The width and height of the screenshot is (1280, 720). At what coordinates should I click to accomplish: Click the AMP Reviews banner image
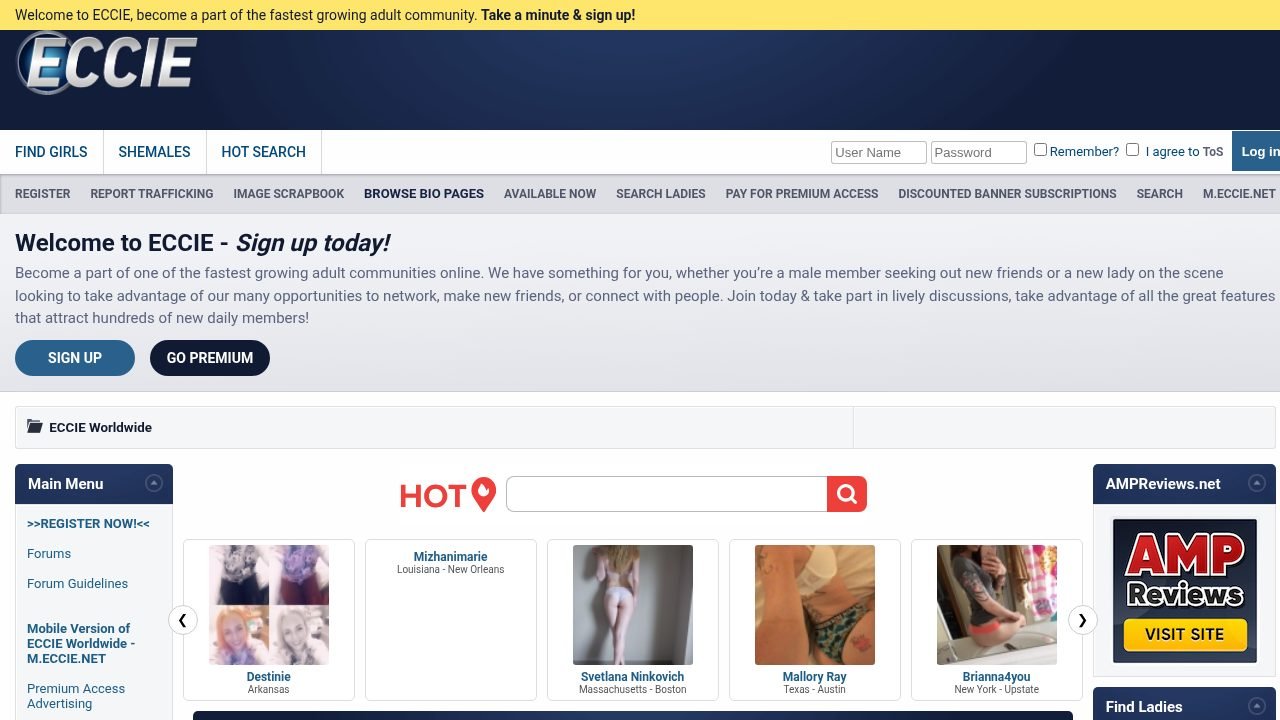1185,590
